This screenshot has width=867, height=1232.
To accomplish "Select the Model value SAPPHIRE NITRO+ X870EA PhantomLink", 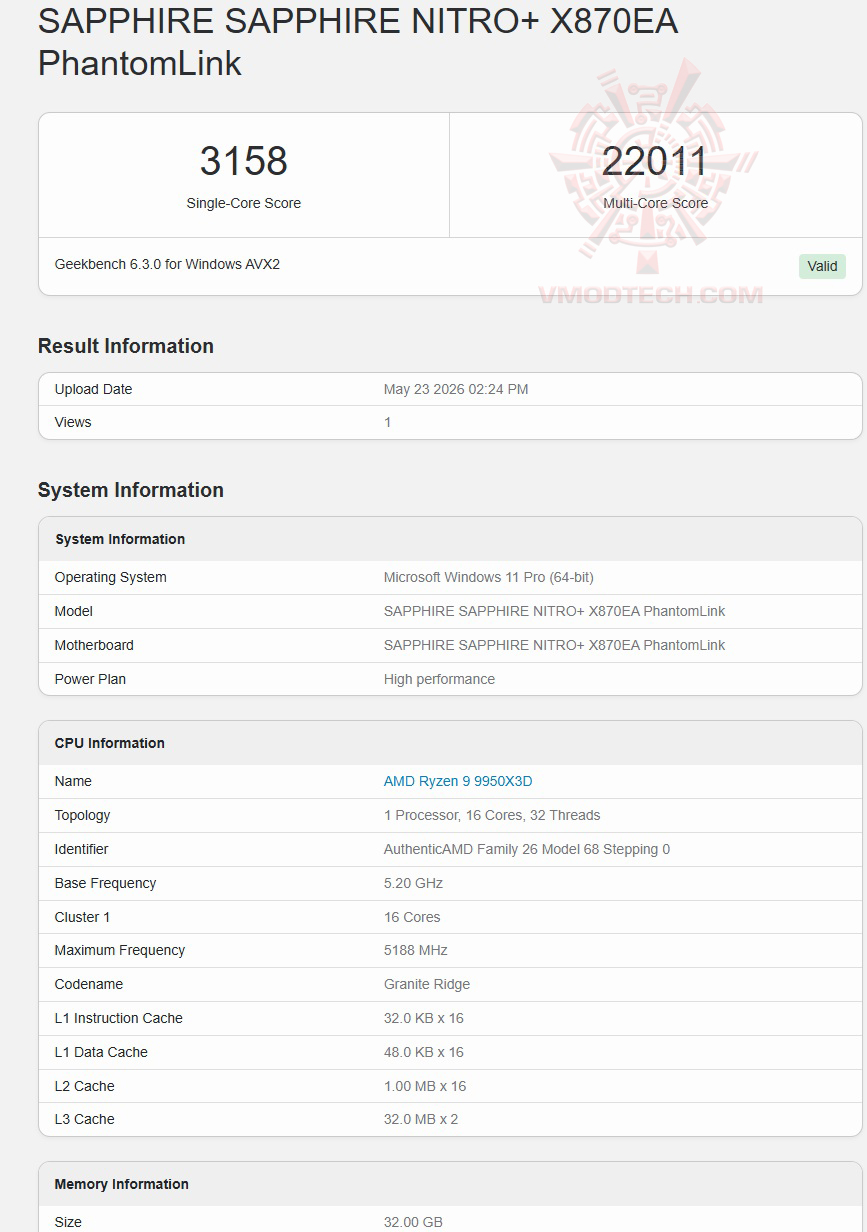I will 555,611.
